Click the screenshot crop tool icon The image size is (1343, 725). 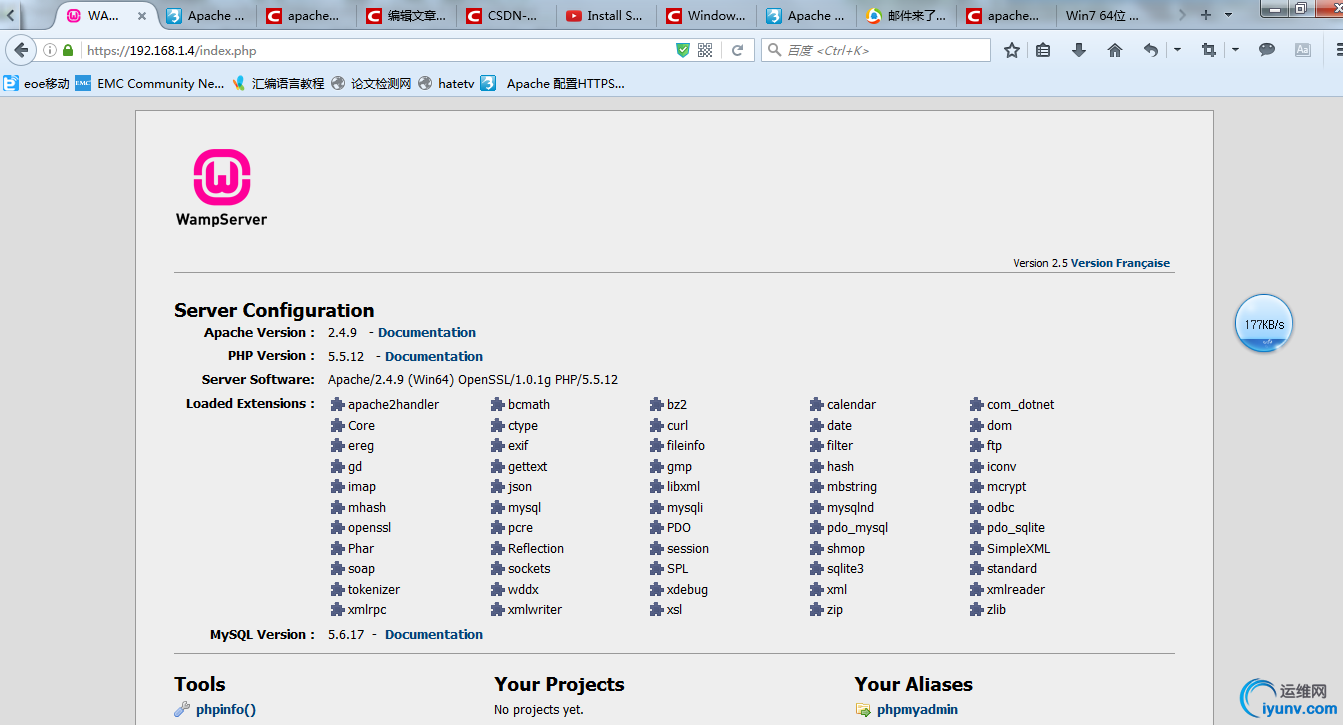tap(1209, 50)
